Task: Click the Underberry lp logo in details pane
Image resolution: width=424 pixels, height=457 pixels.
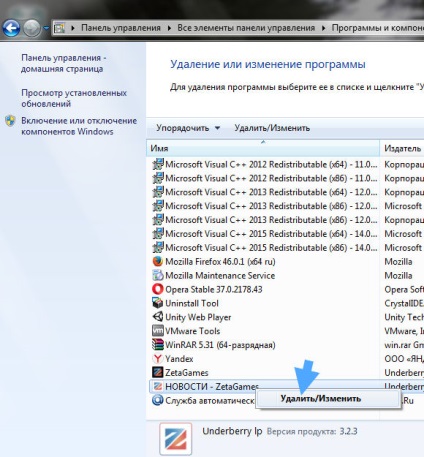Action: (x=176, y=439)
